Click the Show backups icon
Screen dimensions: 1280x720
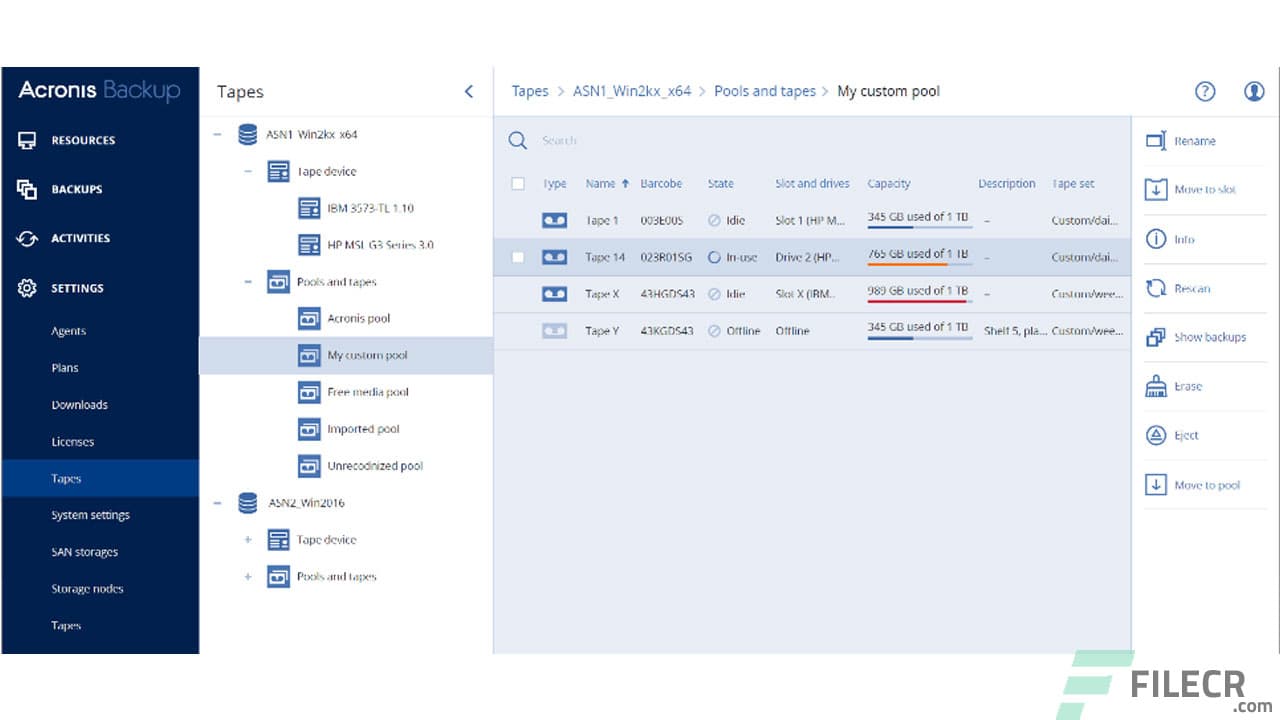[x=1154, y=337]
